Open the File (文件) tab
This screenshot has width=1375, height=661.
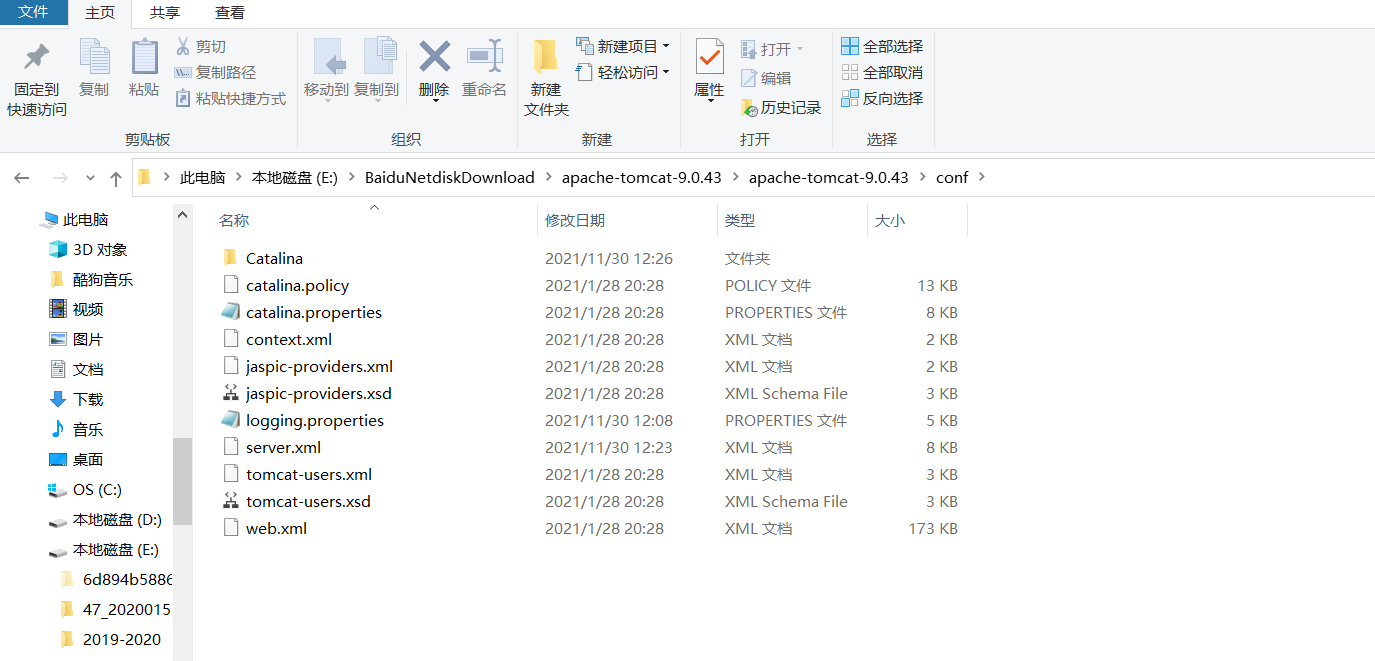pos(33,13)
